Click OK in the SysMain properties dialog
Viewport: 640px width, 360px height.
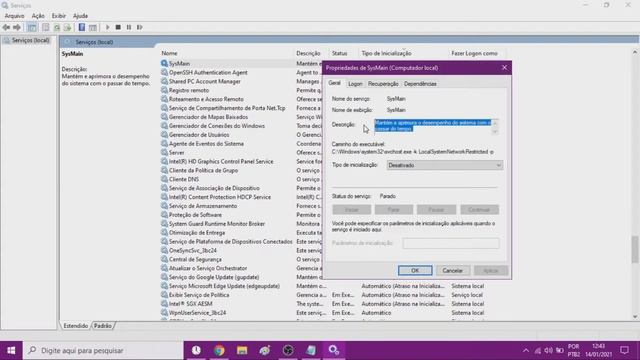(x=415, y=271)
